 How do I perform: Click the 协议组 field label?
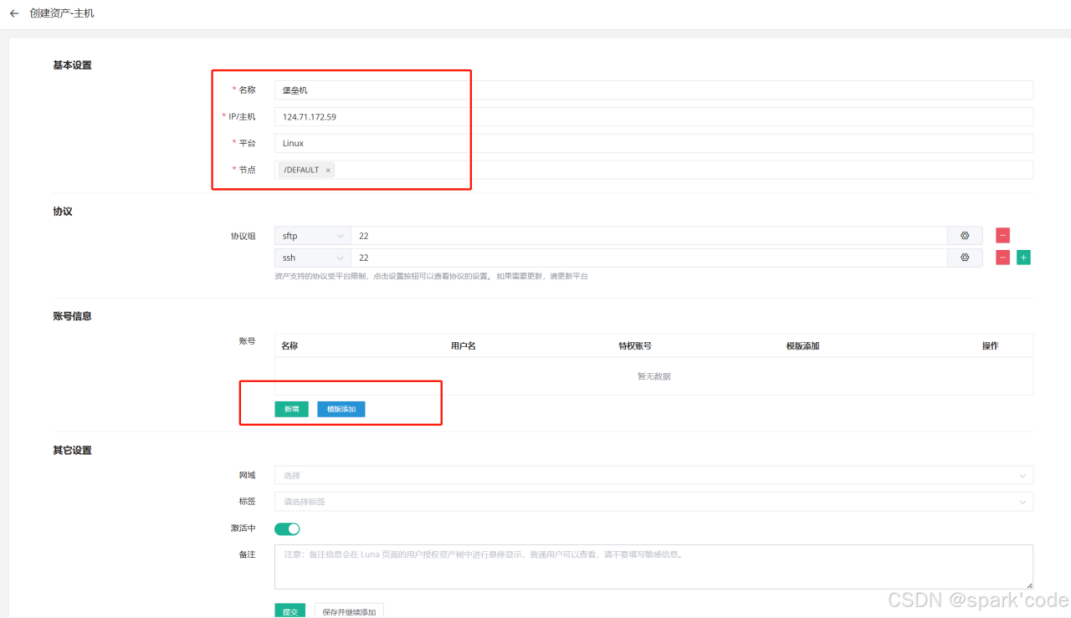coord(243,236)
